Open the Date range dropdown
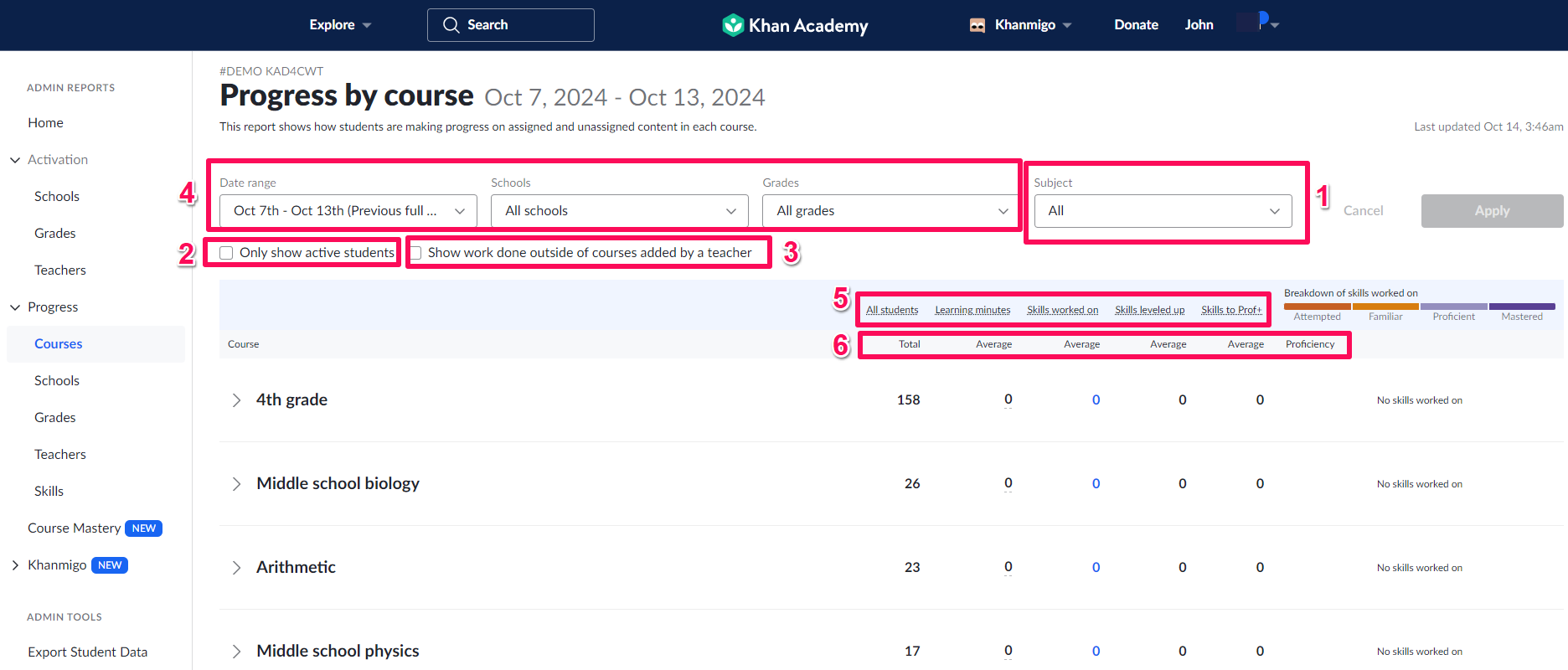 348,211
